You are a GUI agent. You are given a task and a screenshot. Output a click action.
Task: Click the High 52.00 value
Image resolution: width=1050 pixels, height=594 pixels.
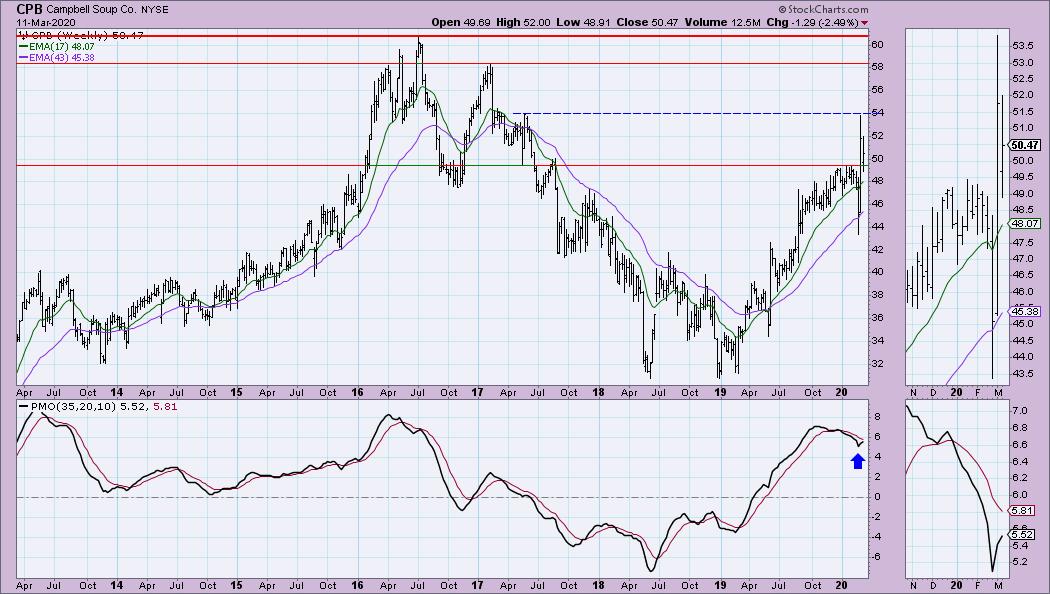click(x=522, y=22)
